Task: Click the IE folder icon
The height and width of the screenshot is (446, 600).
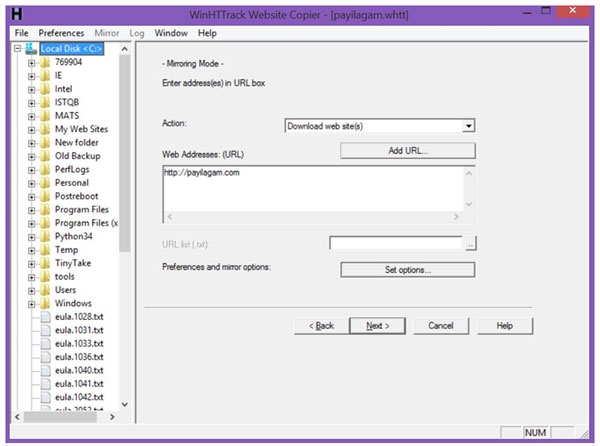Action: [45, 76]
